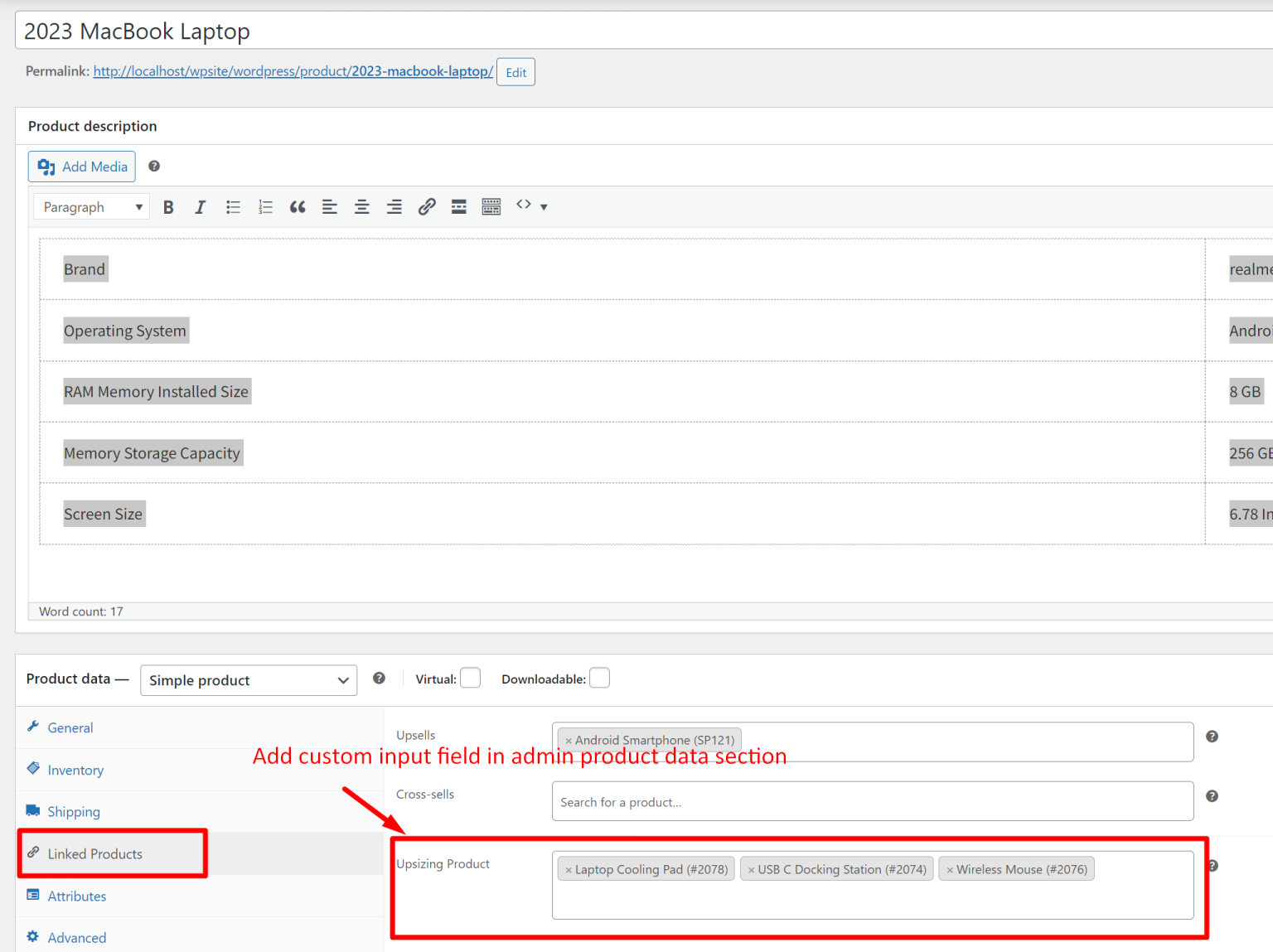Expand the arrow next to the code icon
This screenshot has width=1273, height=952.
(x=544, y=206)
